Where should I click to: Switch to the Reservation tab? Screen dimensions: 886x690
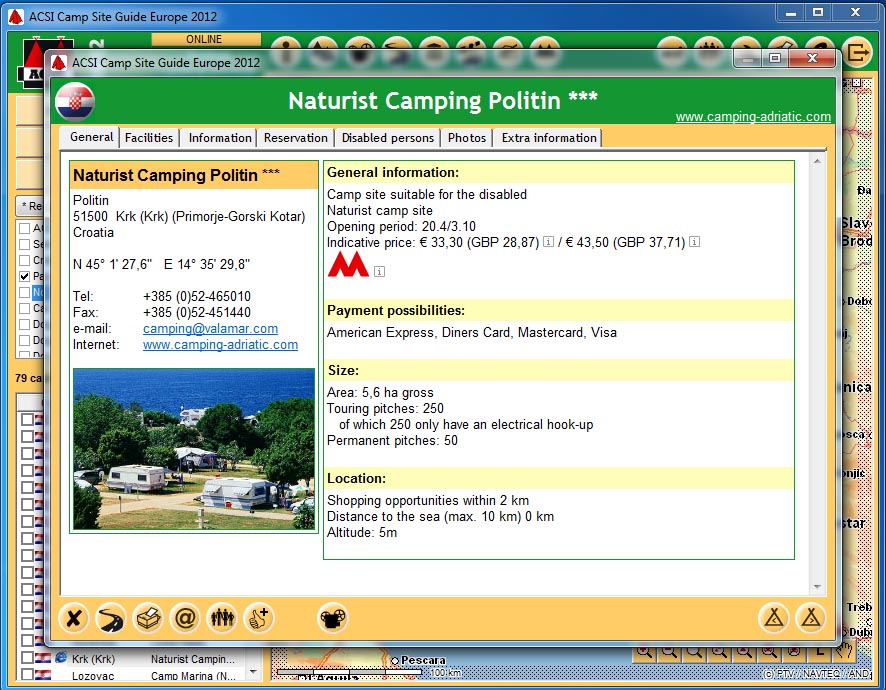[296, 138]
